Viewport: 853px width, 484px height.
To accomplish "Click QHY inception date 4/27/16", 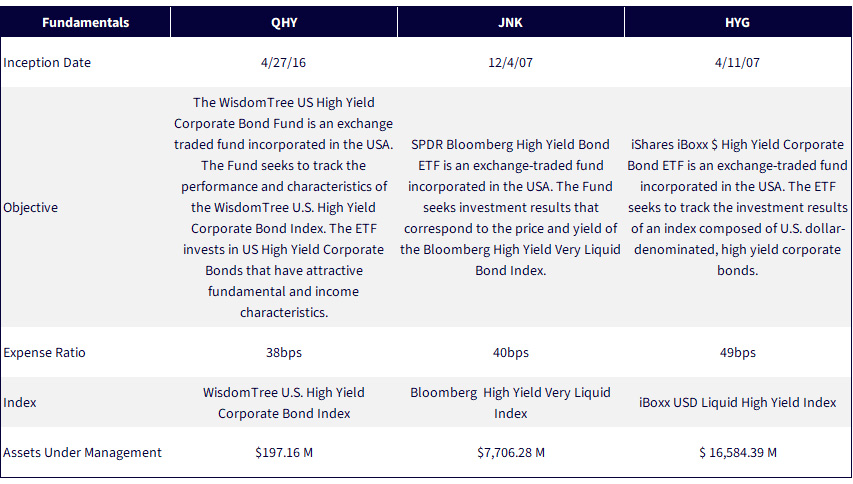I will (x=283, y=63).
